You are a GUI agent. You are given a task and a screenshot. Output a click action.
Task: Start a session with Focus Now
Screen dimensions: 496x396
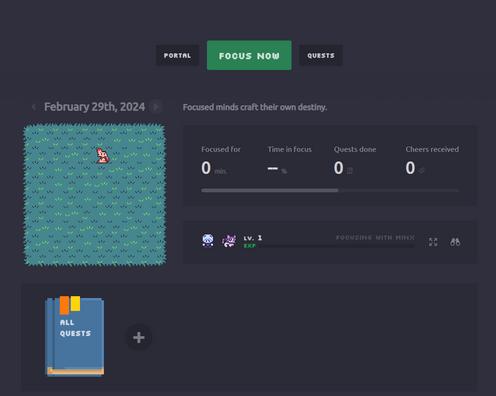pyautogui.click(x=249, y=55)
